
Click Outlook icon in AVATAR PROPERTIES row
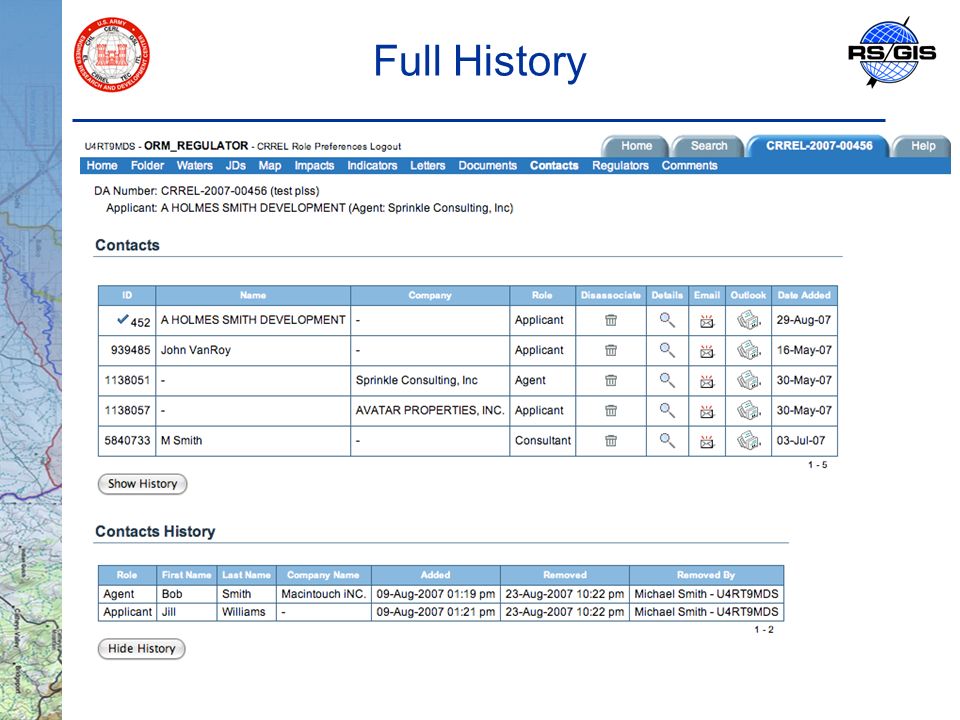[x=748, y=410]
